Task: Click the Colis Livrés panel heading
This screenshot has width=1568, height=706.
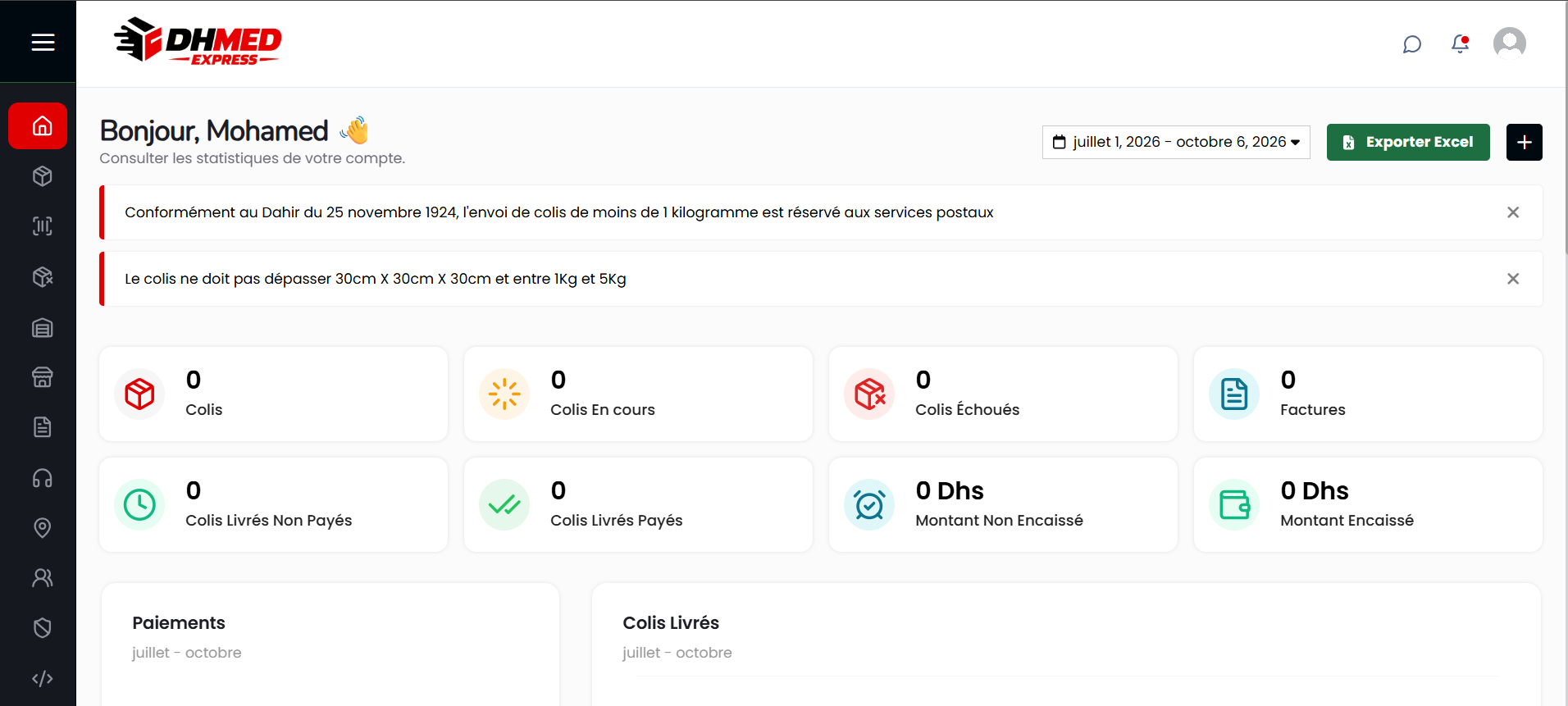Action: pyautogui.click(x=671, y=623)
